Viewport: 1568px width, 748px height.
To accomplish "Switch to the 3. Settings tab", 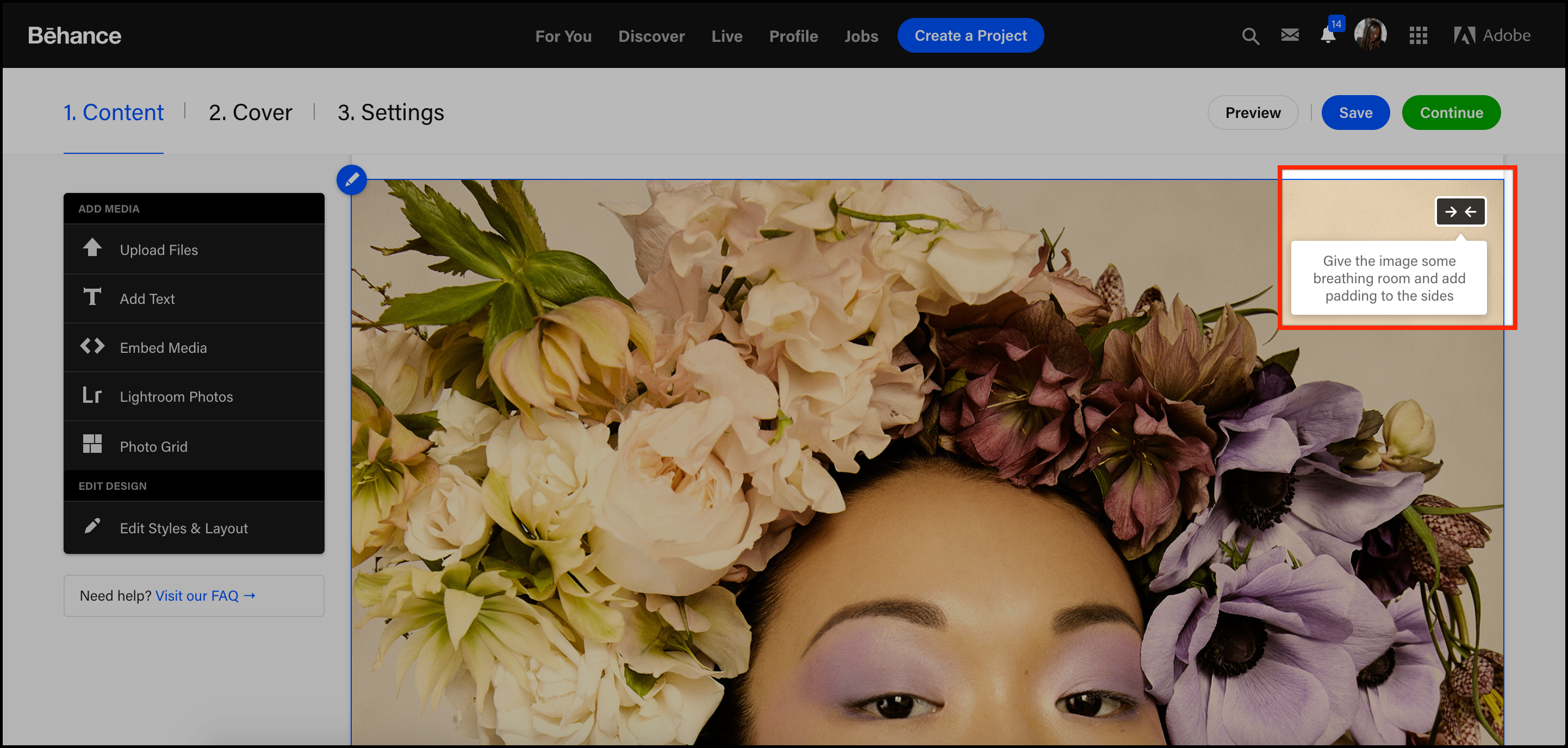I will [391, 113].
